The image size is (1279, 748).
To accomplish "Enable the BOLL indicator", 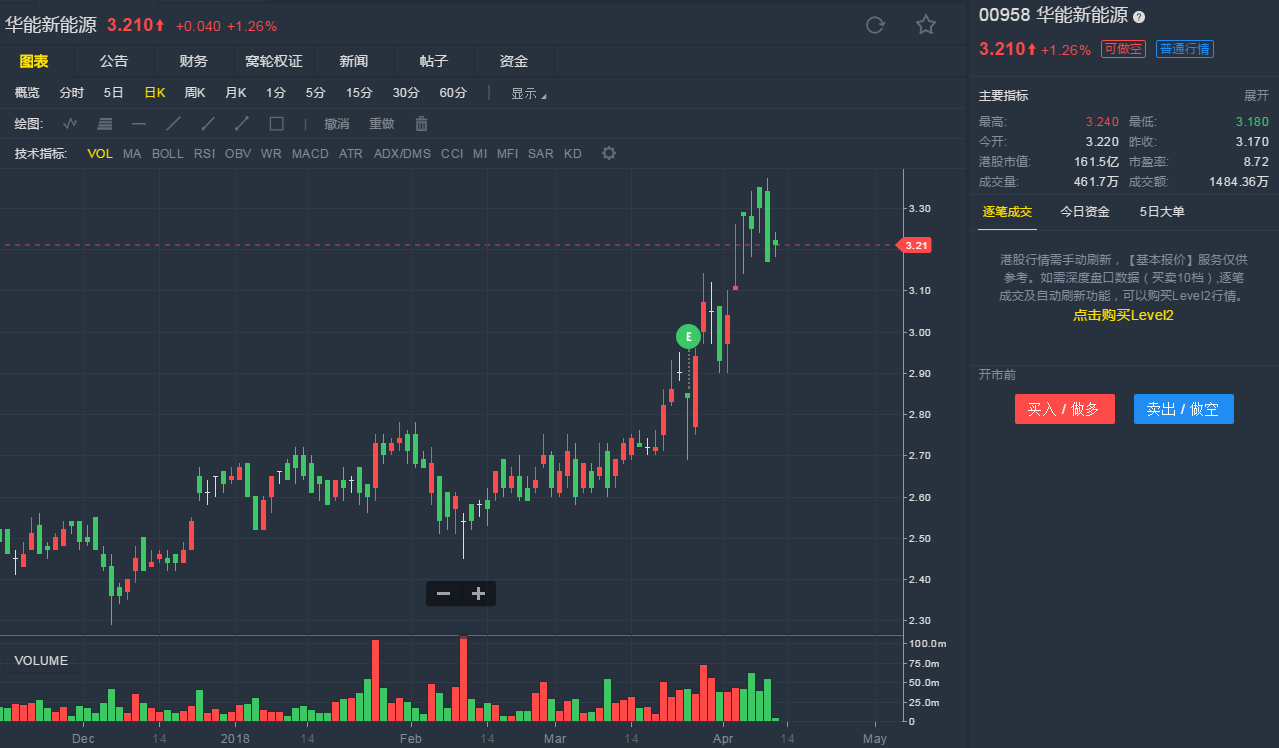I will (167, 153).
